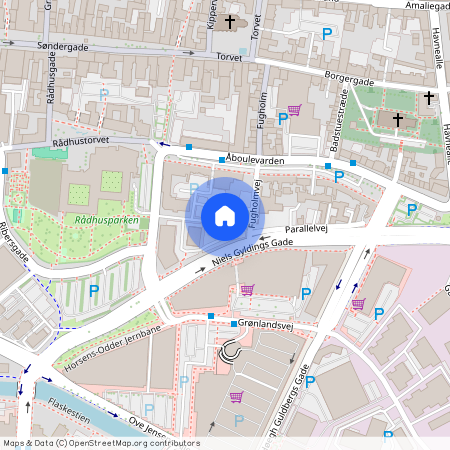The height and width of the screenshot is (450, 450).
Task: Select the Fugholmvej street label
Action: (254, 204)
